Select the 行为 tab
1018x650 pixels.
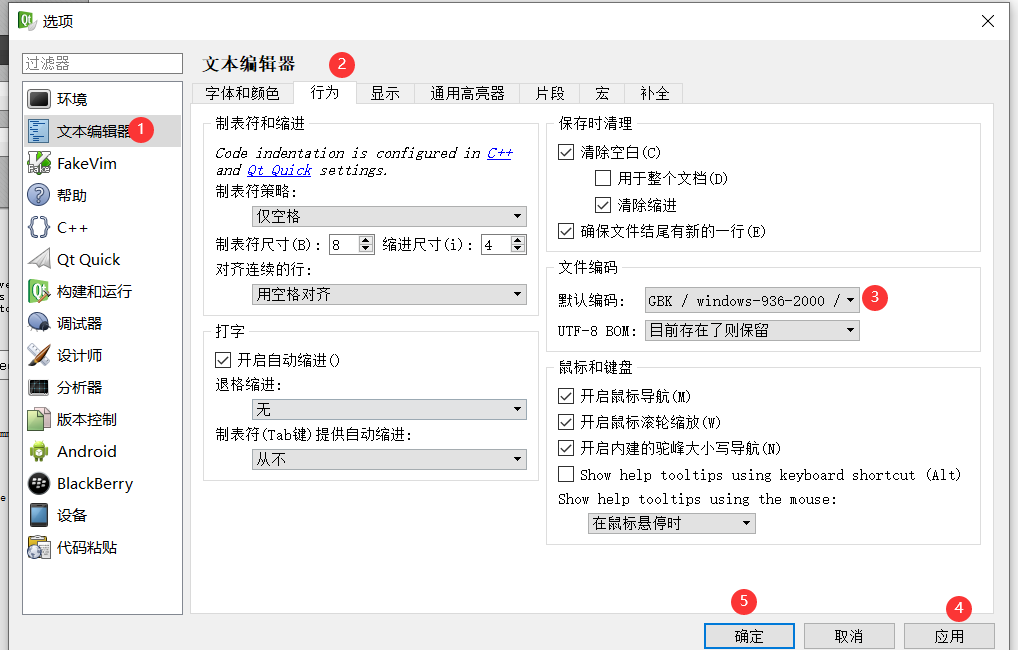coord(325,92)
